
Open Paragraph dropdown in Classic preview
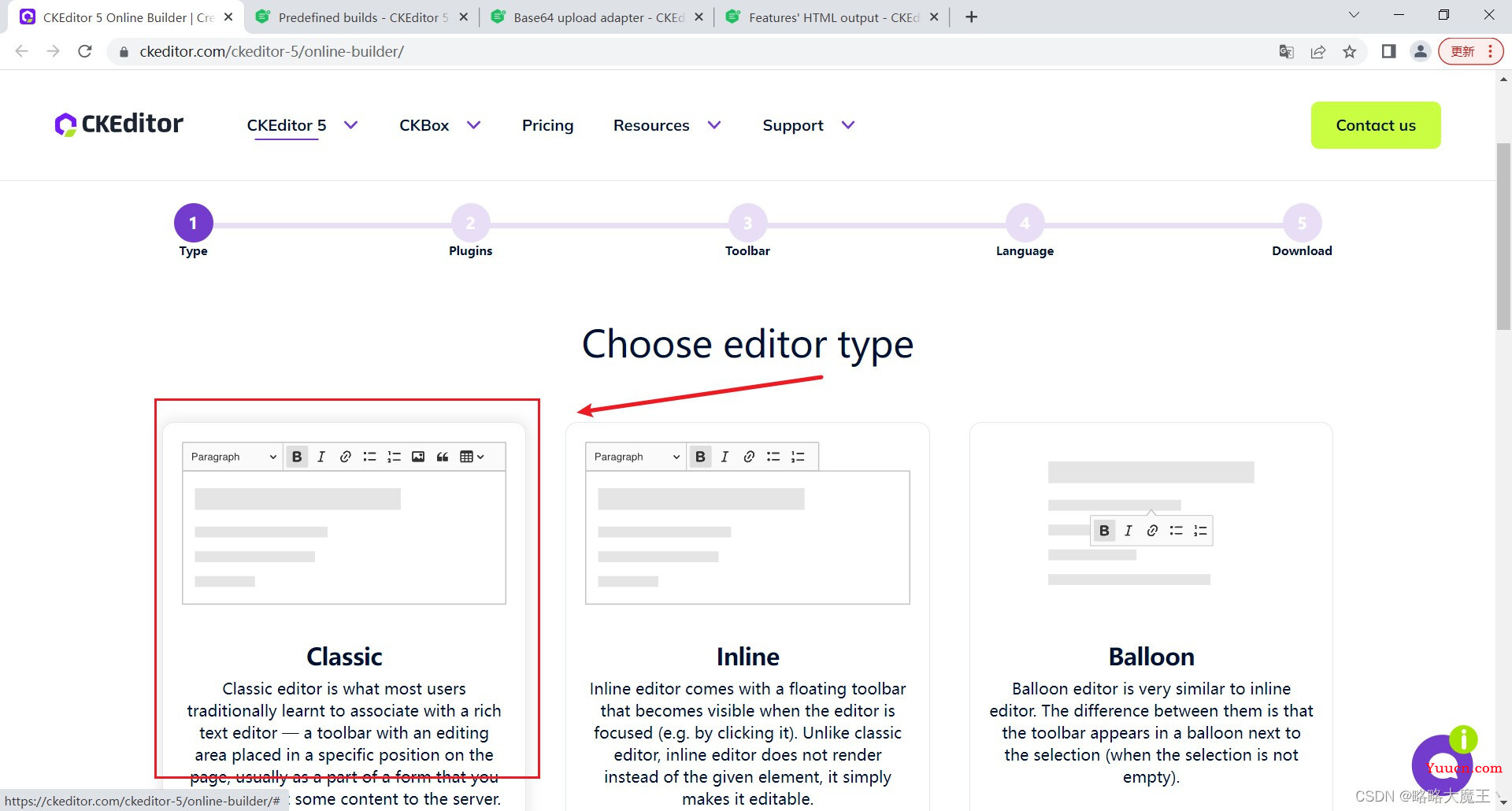coord(233,457)
